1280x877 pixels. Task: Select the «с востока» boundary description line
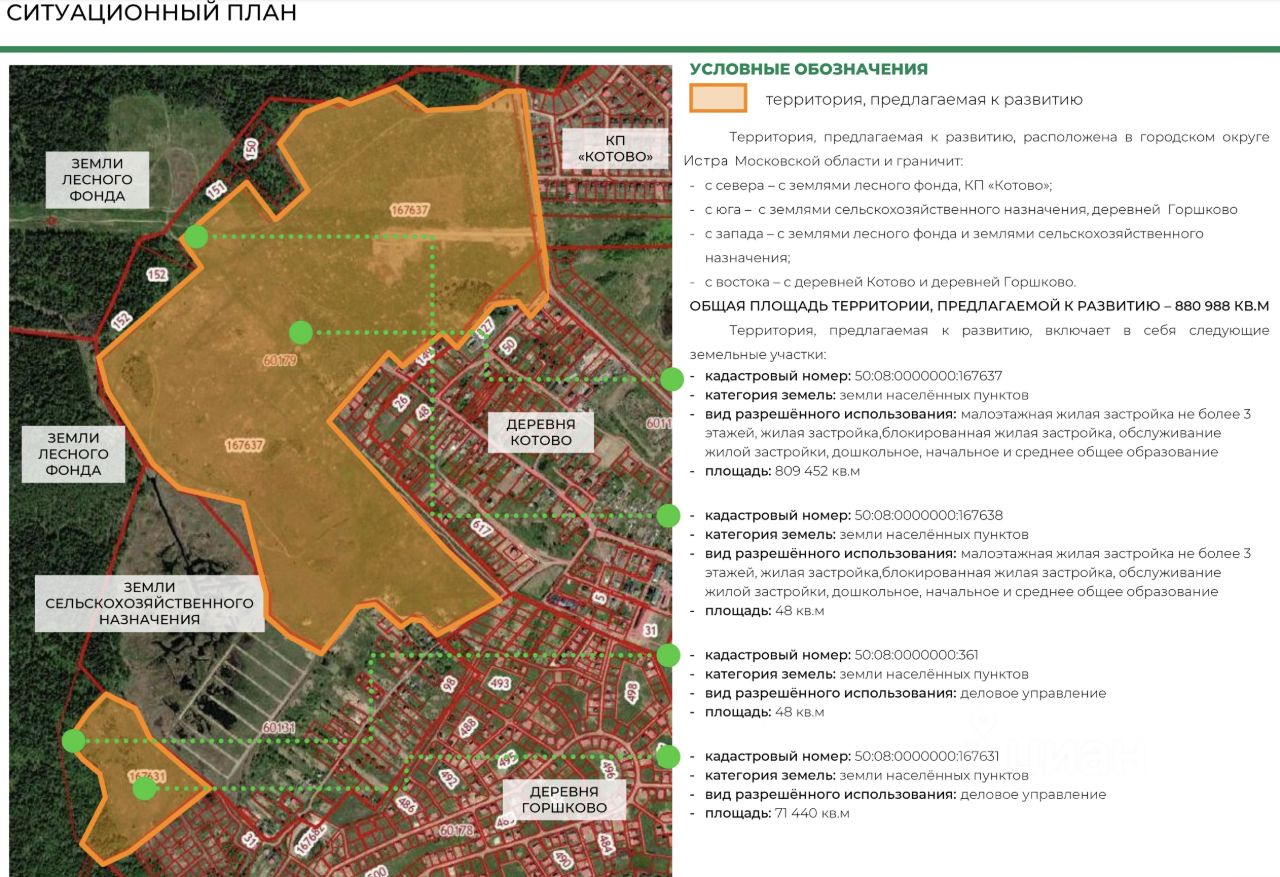(889, 282)
